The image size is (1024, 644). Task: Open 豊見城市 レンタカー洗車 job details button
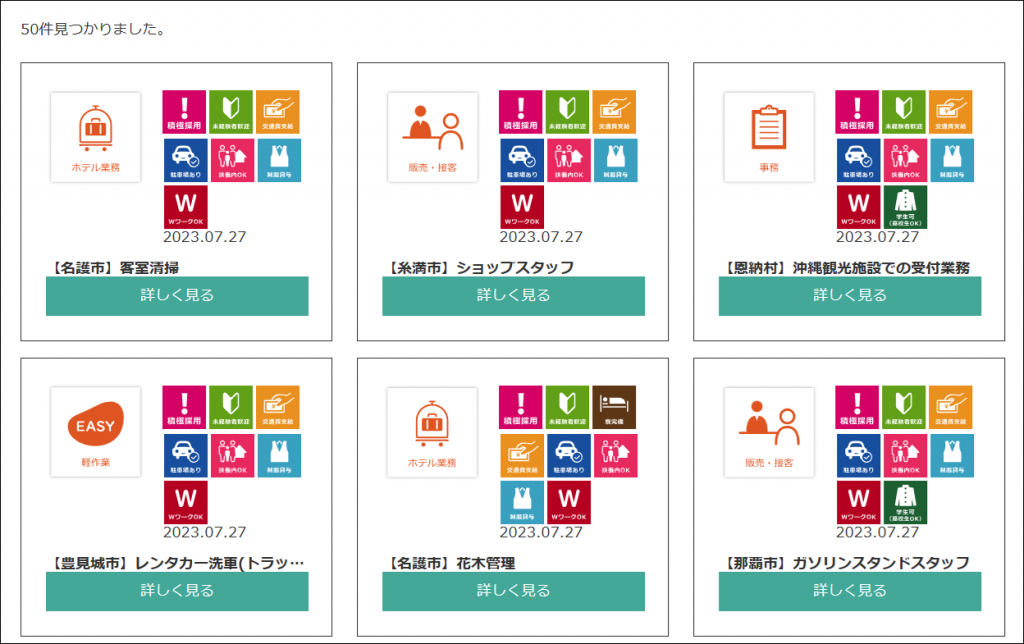177,591
